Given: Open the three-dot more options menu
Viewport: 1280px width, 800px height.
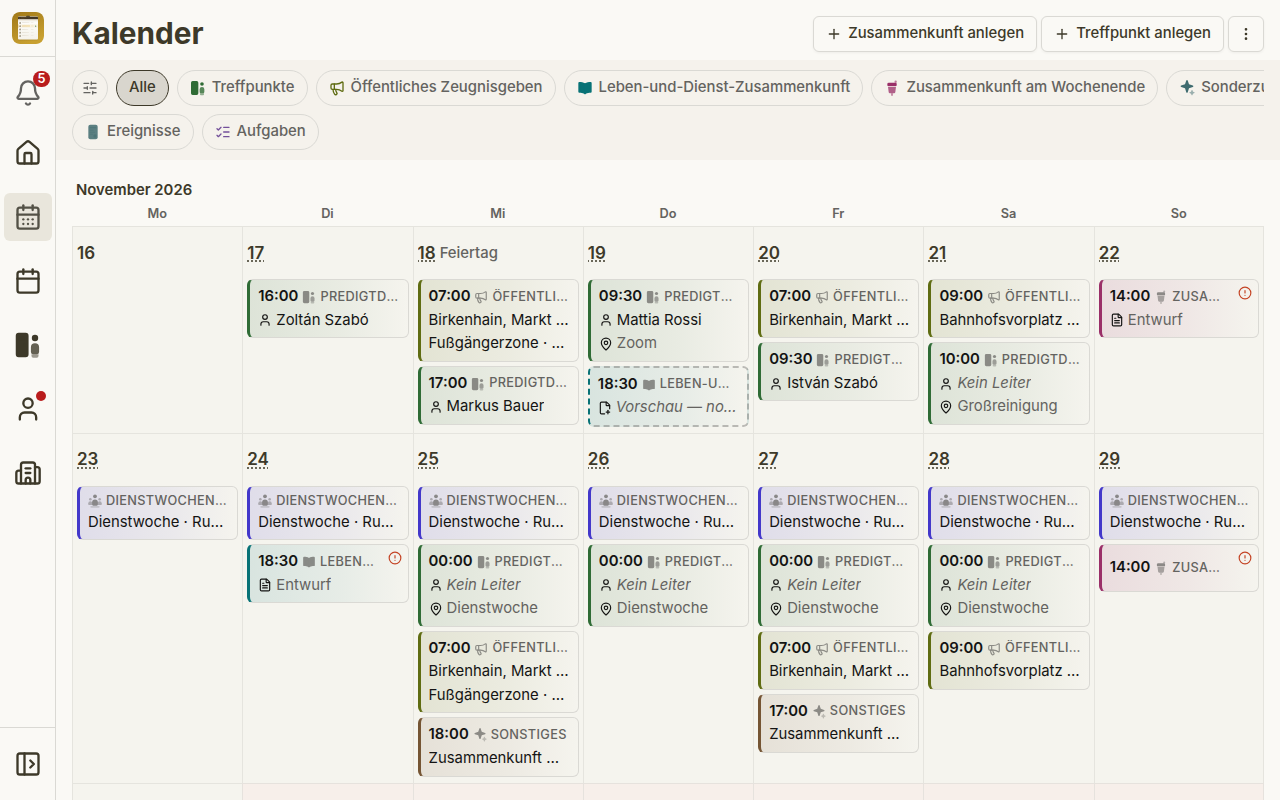Looking at the screenshot, I should (1246, 33).
